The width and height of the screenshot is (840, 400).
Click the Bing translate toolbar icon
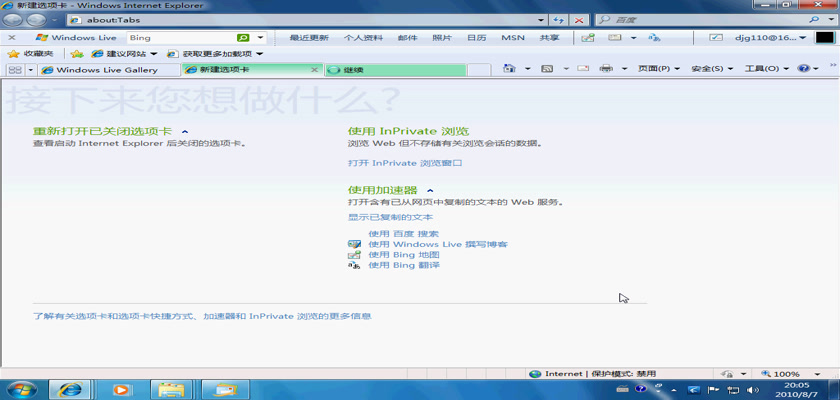click(x=654, y=37)
